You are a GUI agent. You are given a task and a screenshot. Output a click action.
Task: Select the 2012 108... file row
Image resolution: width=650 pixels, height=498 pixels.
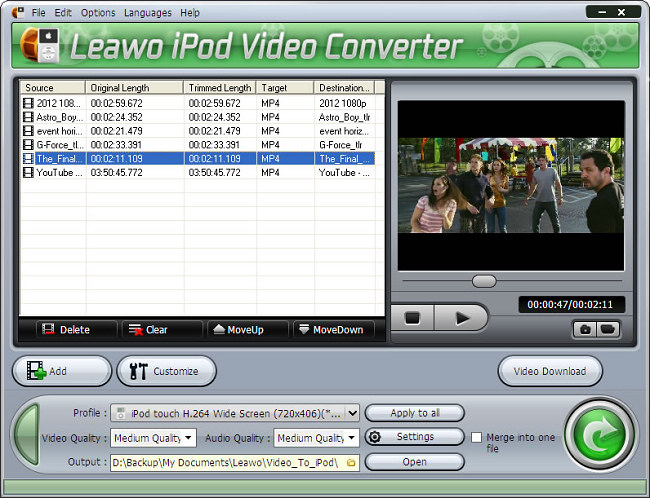tap(198, 103)
